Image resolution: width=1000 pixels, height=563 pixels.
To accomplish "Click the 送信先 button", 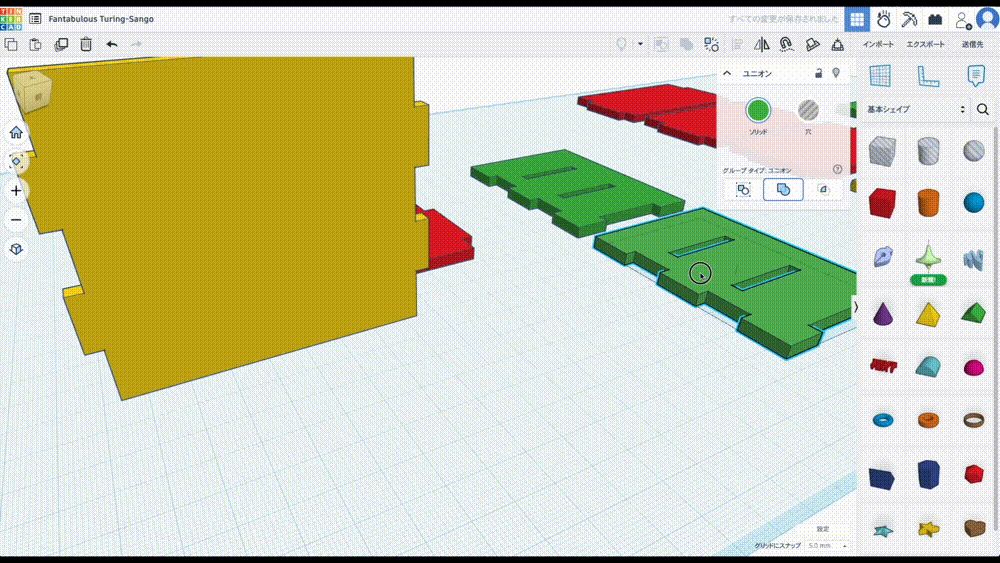I will tap(972, 45).
